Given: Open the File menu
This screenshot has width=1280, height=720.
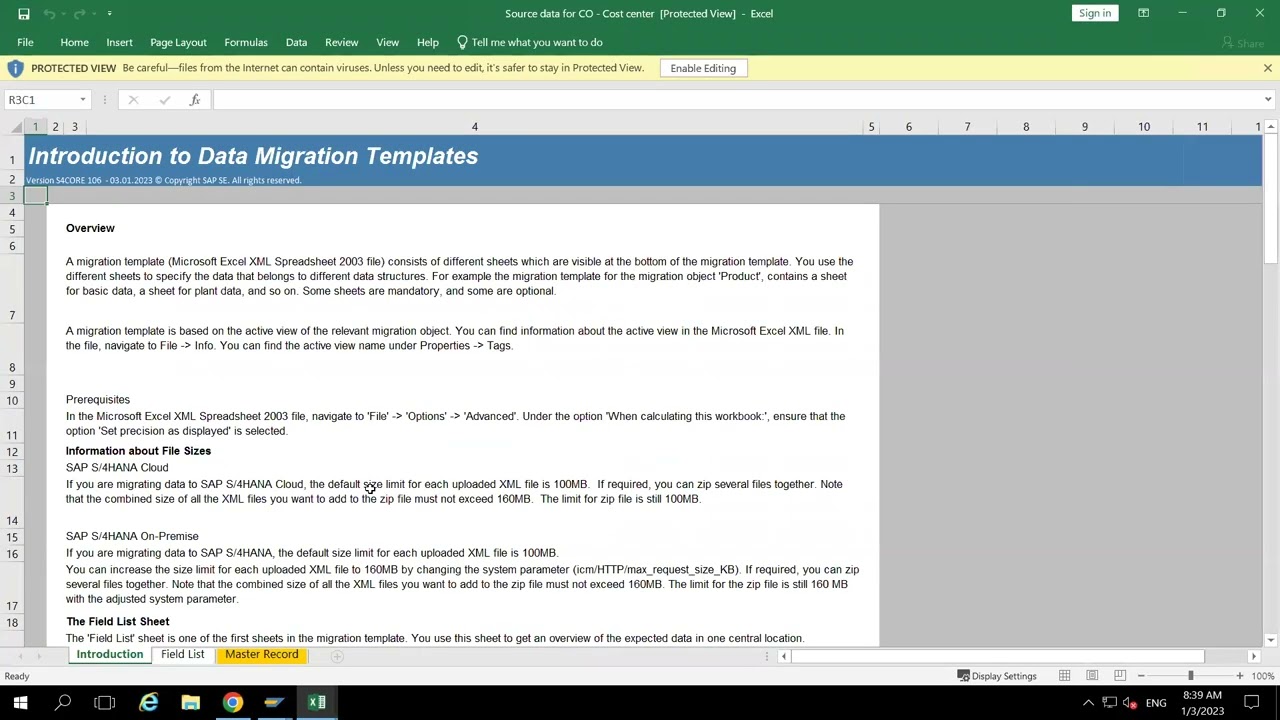Looking at the screenshot, I should [x=25, y=42].
